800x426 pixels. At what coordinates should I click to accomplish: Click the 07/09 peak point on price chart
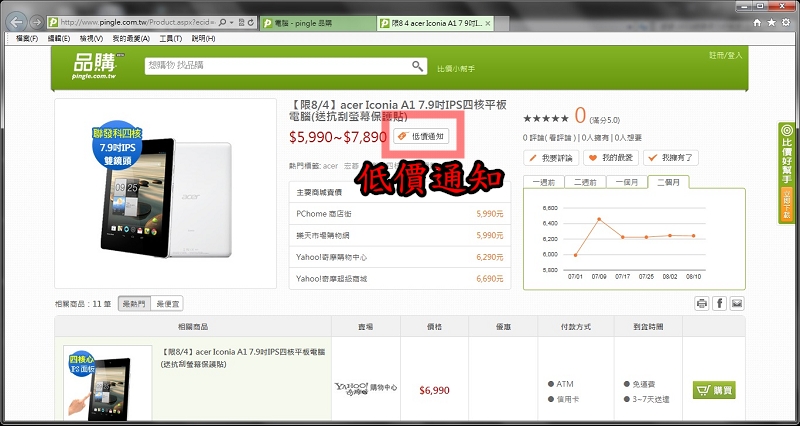coord(599,219)
